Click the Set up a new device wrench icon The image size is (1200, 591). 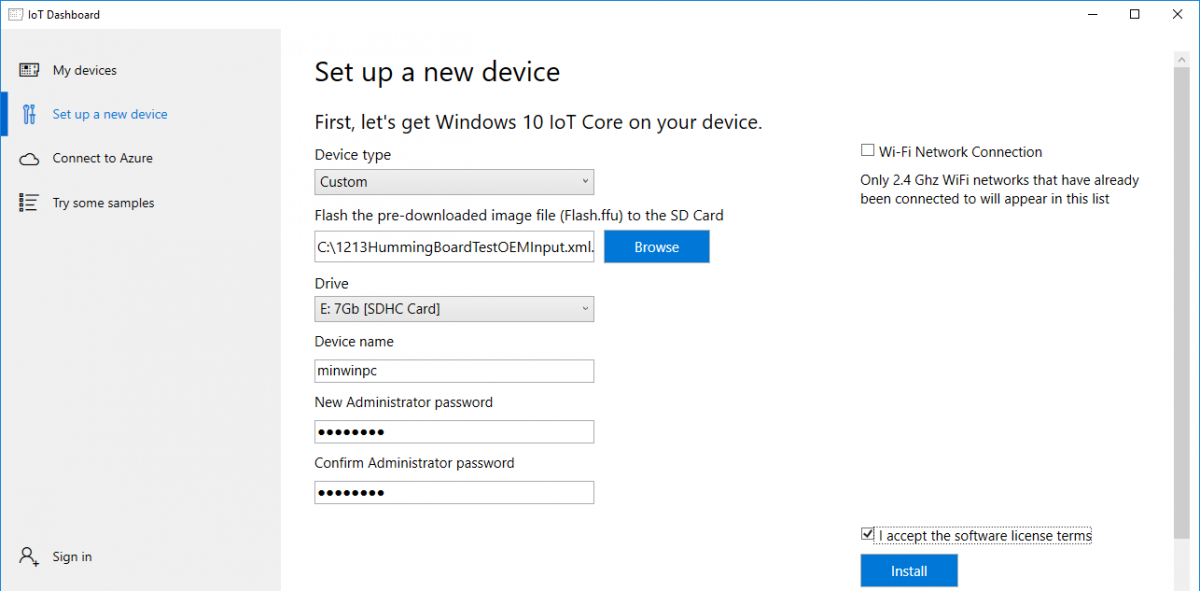(28, 113)
